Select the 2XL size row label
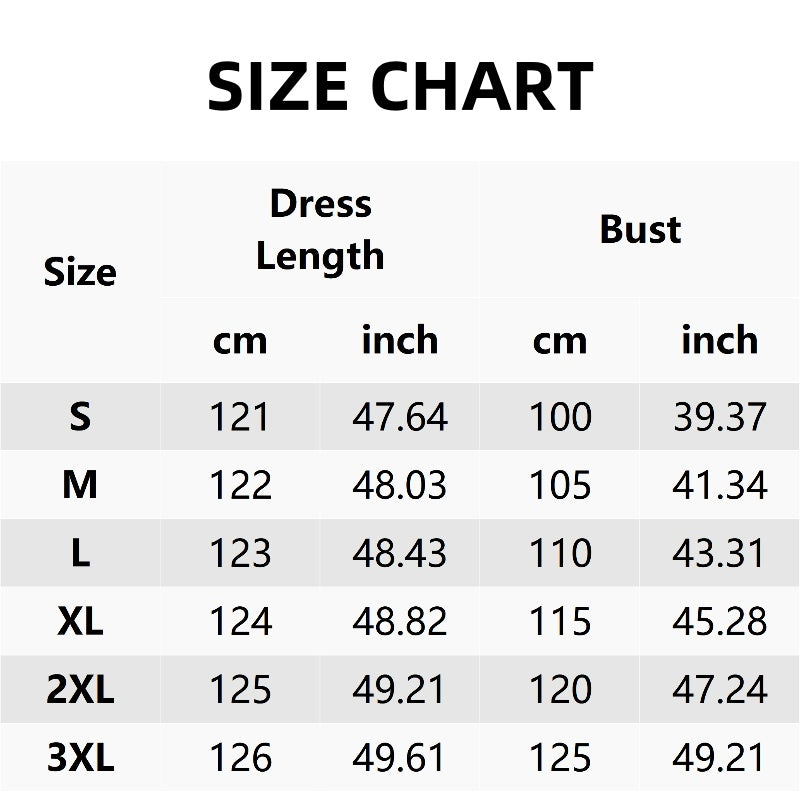The image size is (800, 800). pyautogui.click(x=80, y=690)
